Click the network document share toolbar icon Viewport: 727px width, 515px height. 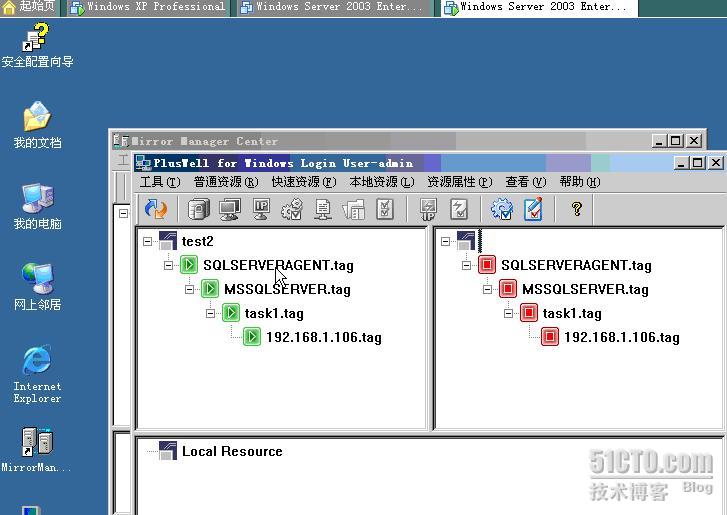pos(323,209)
